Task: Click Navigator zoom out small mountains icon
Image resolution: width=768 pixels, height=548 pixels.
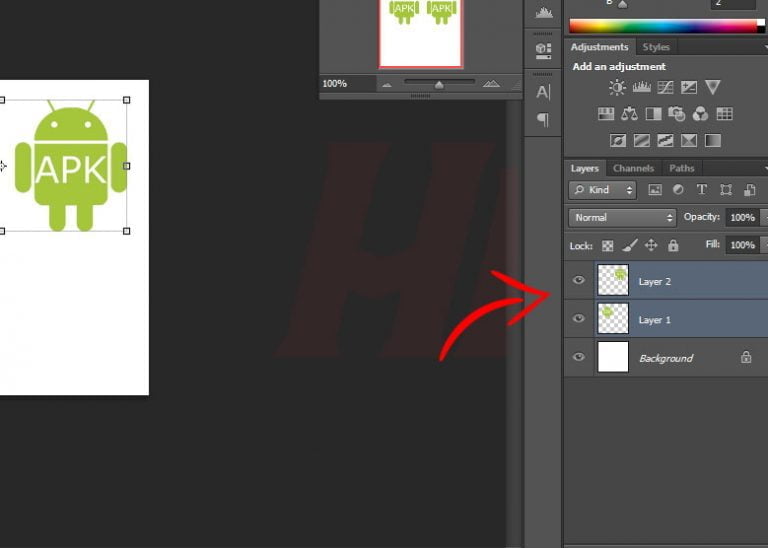Action: click(387, 85)
